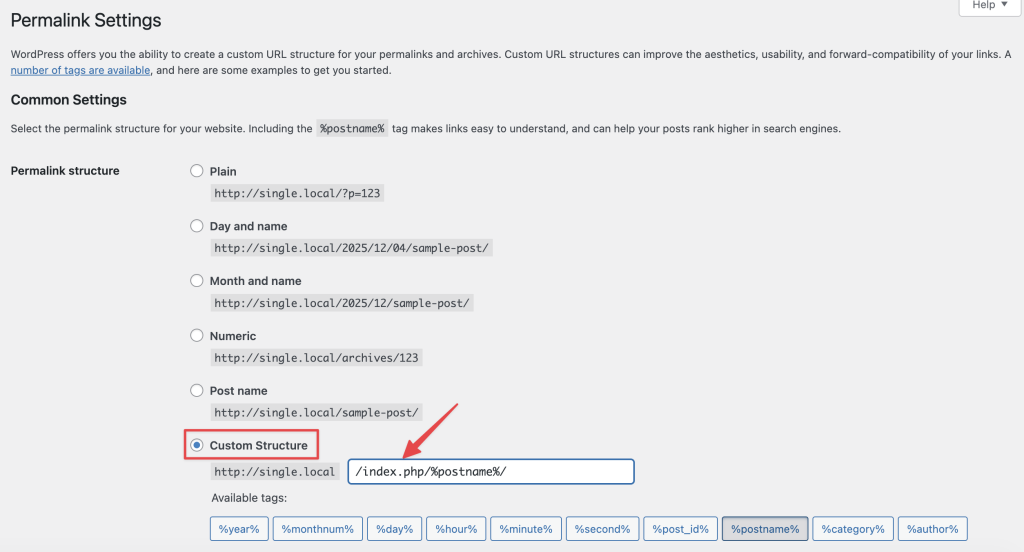Viewport: 1024px width, 552px height.
Task: Click the single.local/sample-post/ example URL
Action: click(x=316, y=413)
